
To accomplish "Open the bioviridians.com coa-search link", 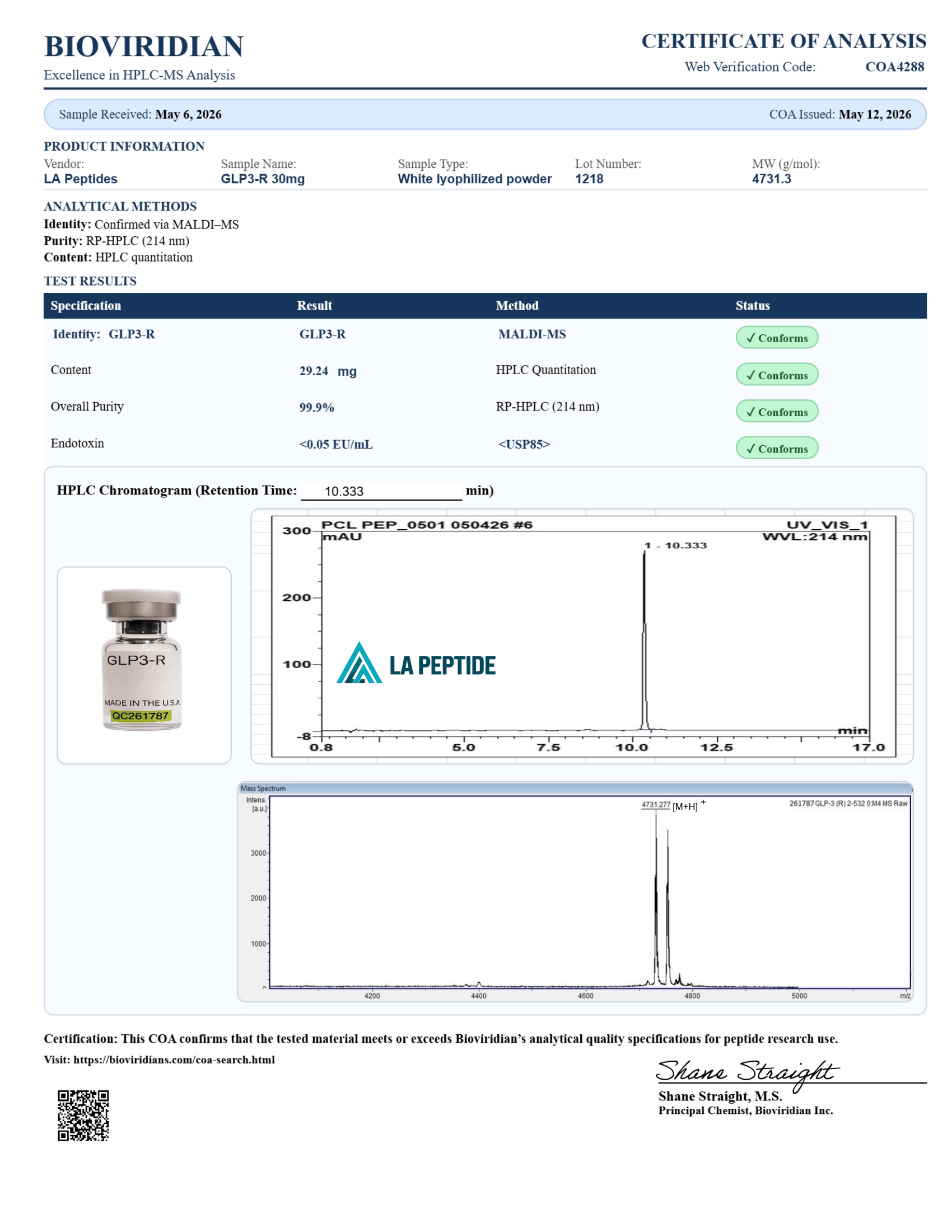I will tap(174, 1060).
